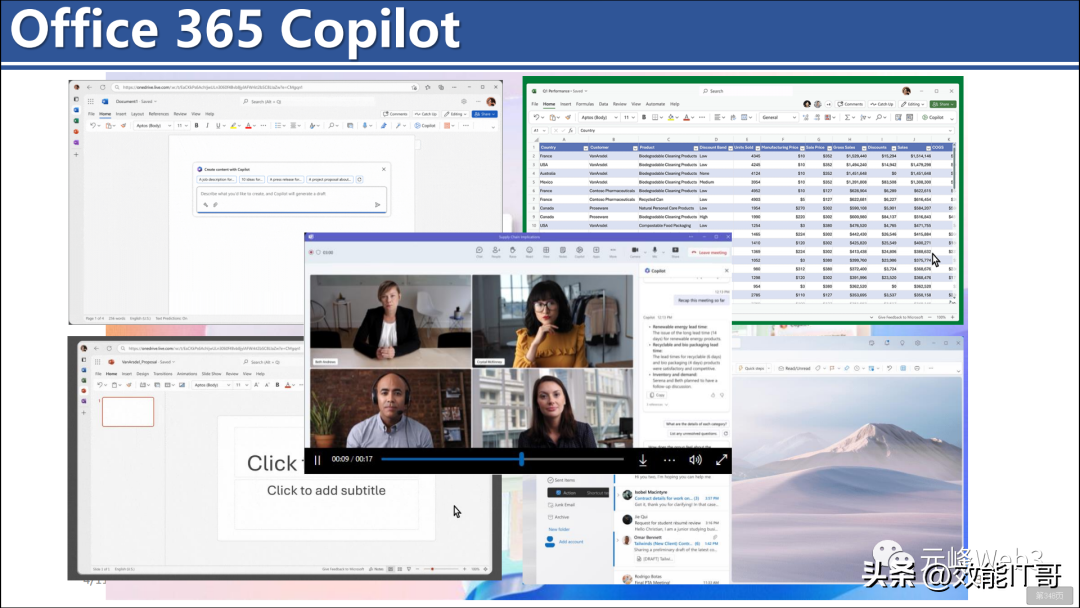The width and height of the screenshot is (1080, 608).
Task: Download the video using the download icon
Action: [643, 460]
